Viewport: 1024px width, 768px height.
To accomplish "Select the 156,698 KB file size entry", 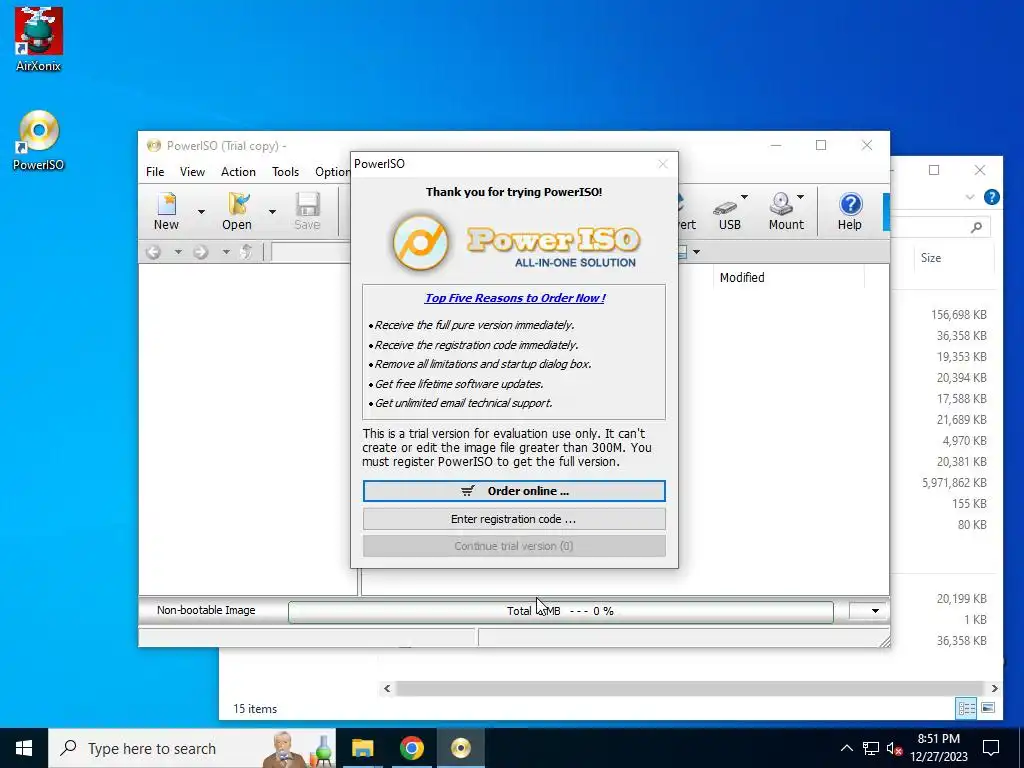I will click(959, 315).
